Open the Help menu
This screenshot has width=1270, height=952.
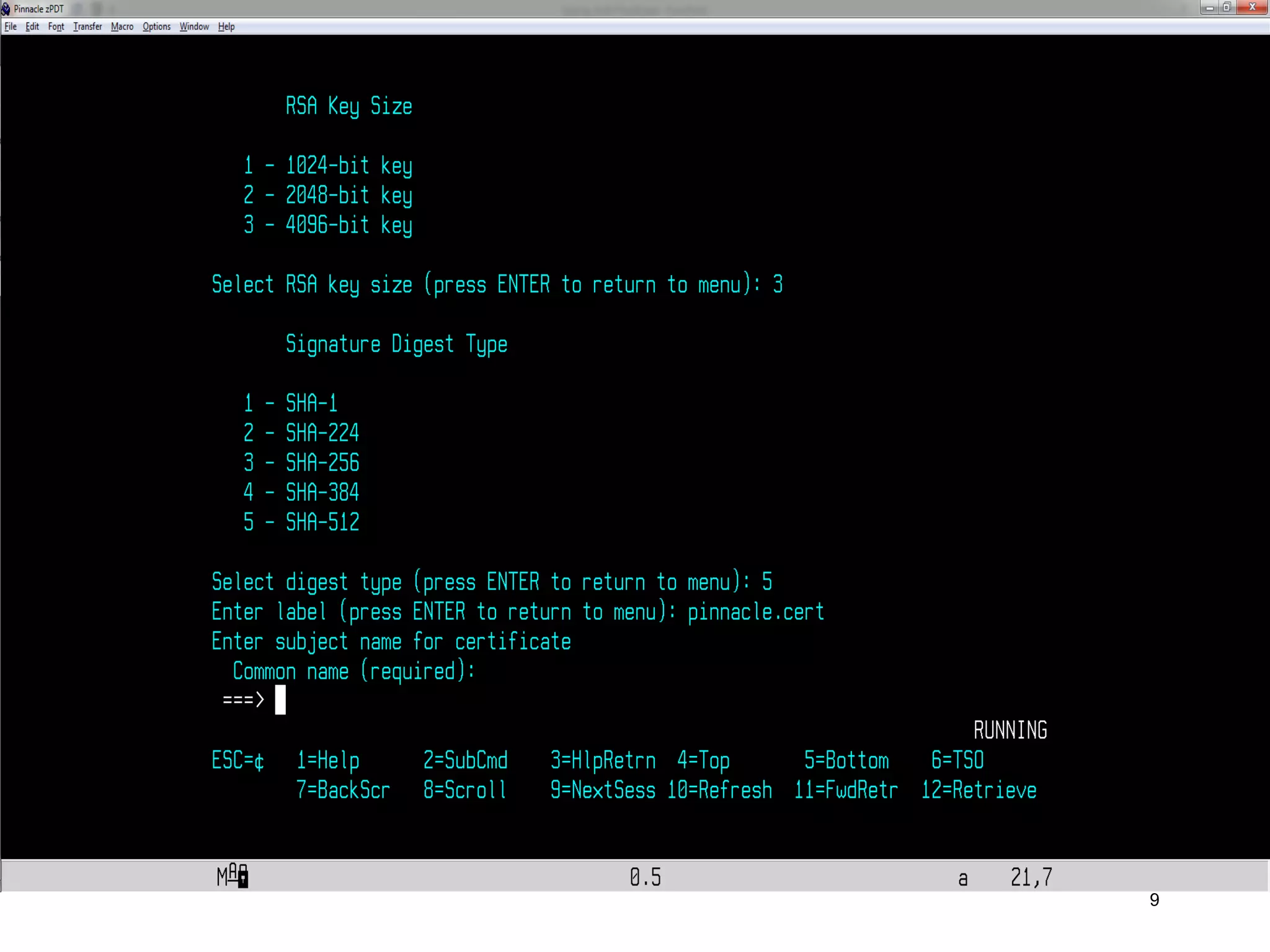point(226,27)
